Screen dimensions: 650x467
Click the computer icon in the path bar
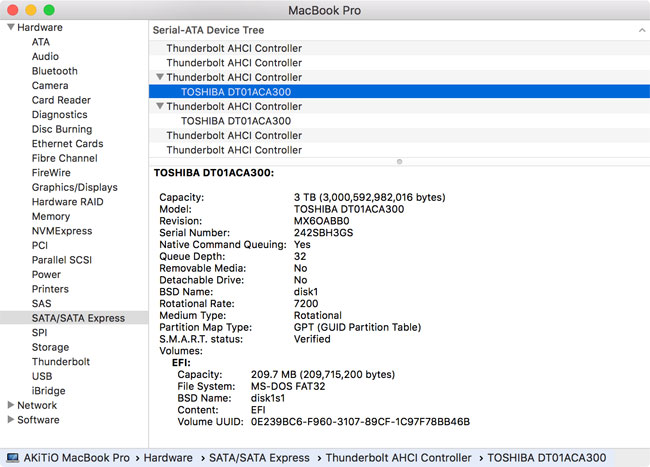coord(11,457)
